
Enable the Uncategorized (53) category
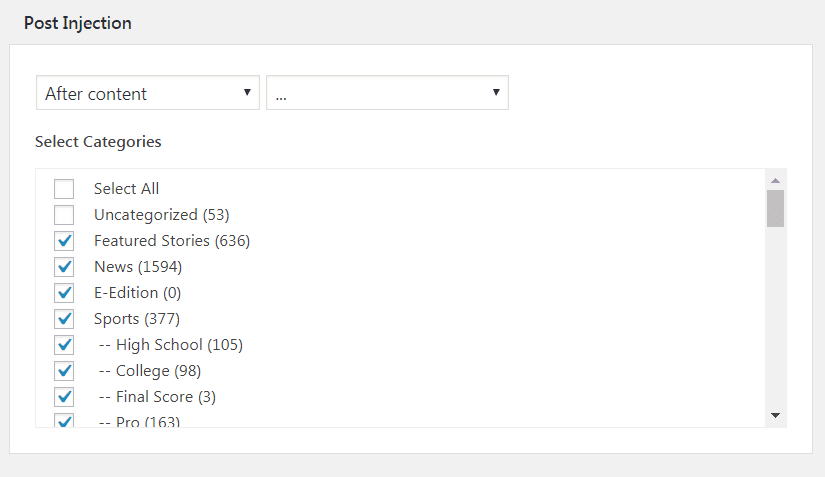tap(64, 215)
